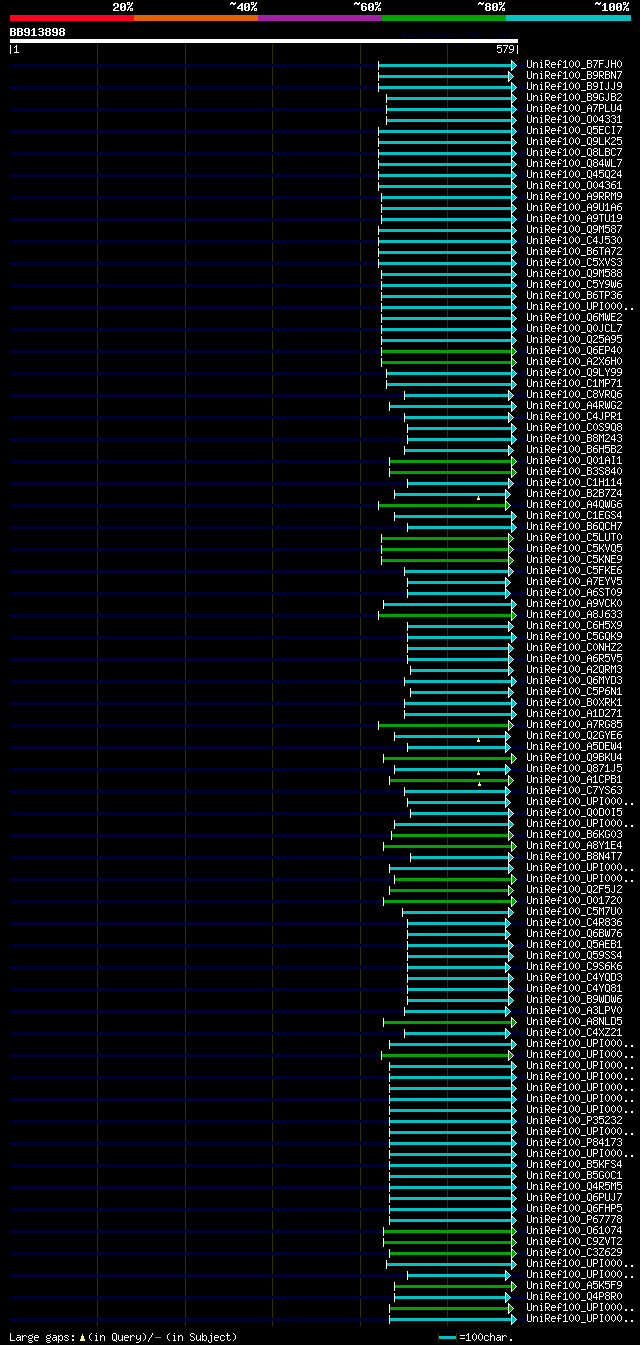Click the cyan alignment bar for C5FKE6
The image size is (640, 1345).
458,570
